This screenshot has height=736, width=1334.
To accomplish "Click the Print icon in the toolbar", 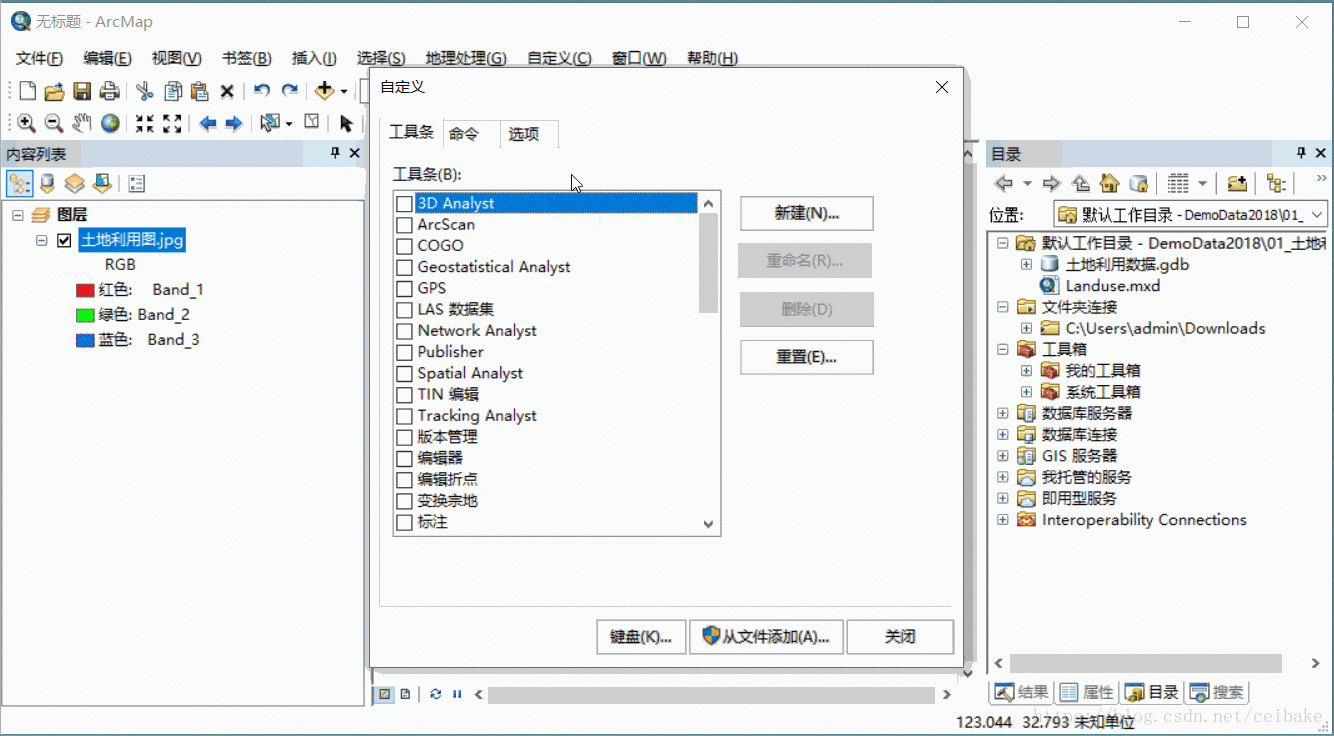I will tap(109, 92).
